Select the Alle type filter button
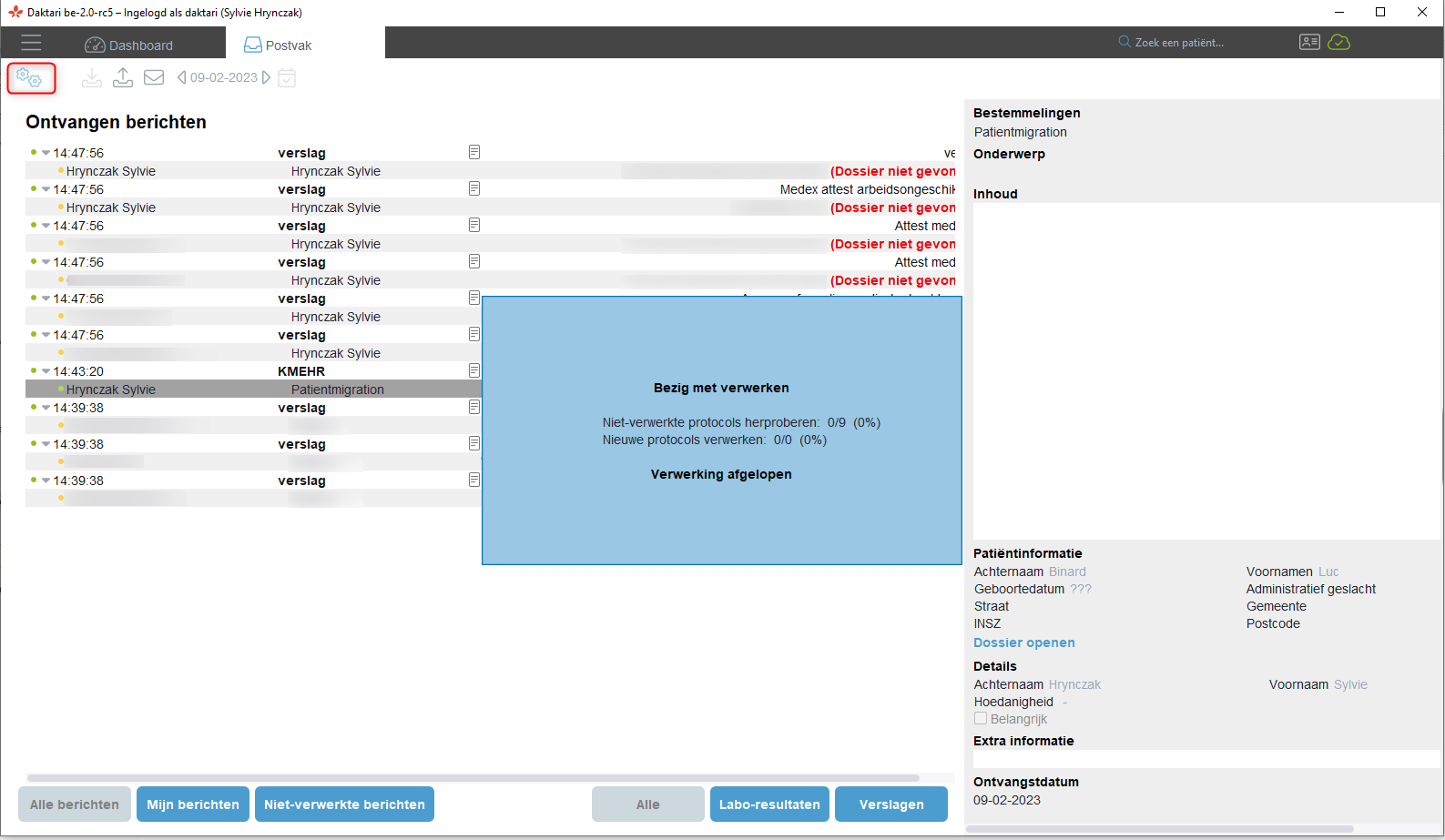The width and height of the screenshot is (1445, 840). click(x=648, y=805)
